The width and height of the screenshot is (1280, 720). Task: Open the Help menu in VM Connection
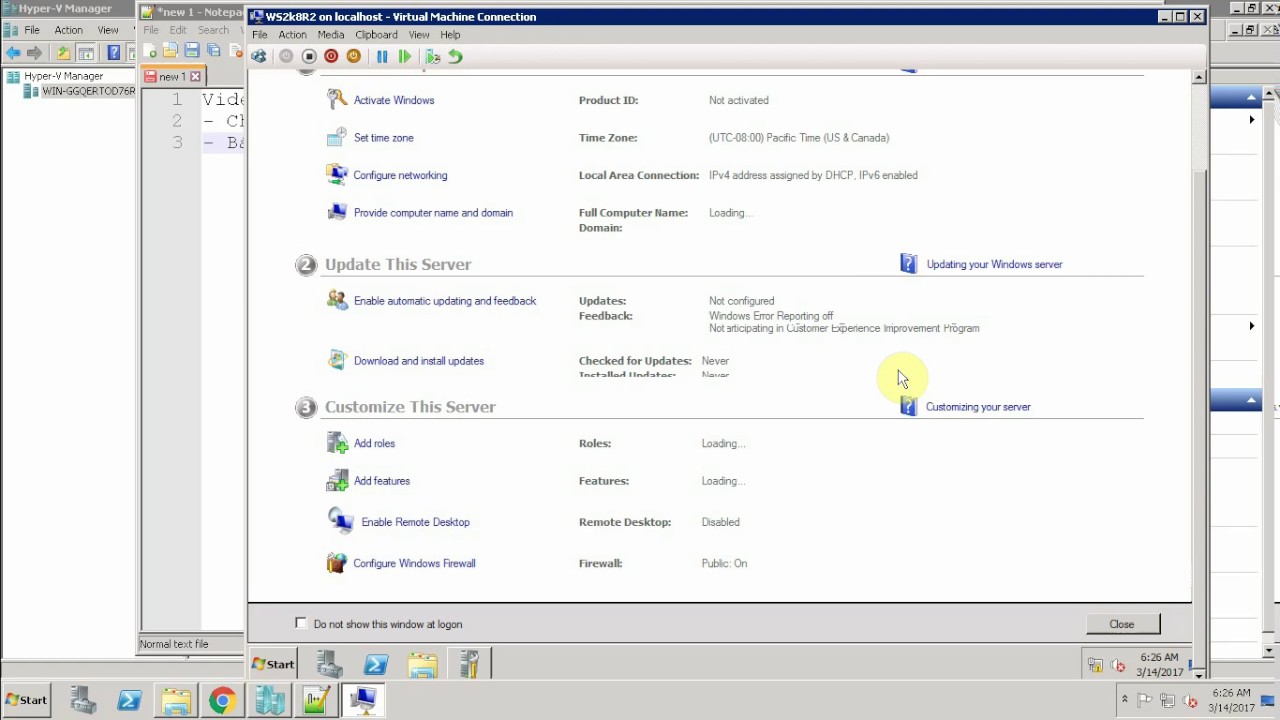(x=450, y=35)
